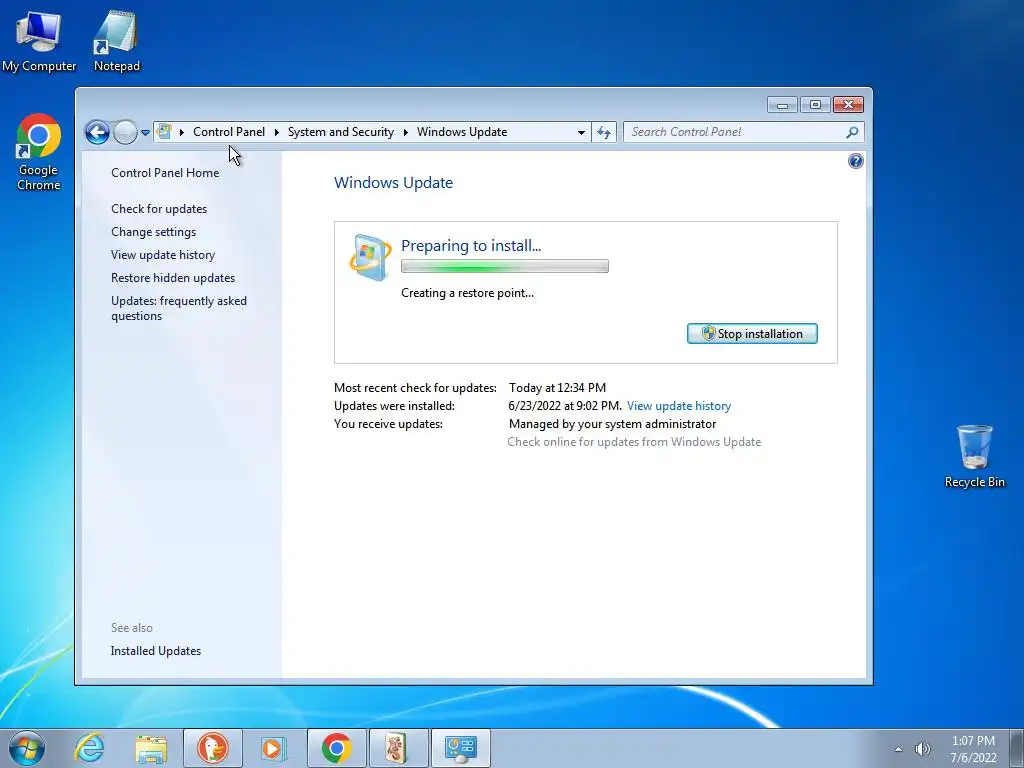1024x768 pixels.
Task: Click 'Managed by your system administrator' text
Action: (613, 424)
